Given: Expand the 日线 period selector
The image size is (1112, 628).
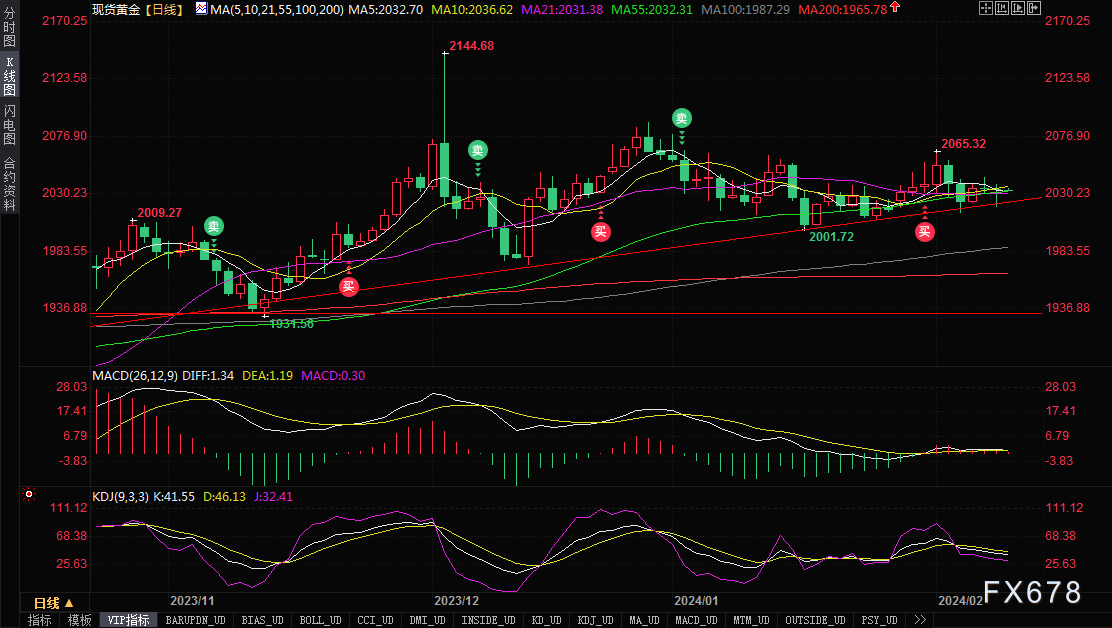Looking at the screenshot, I should [53, 603].
